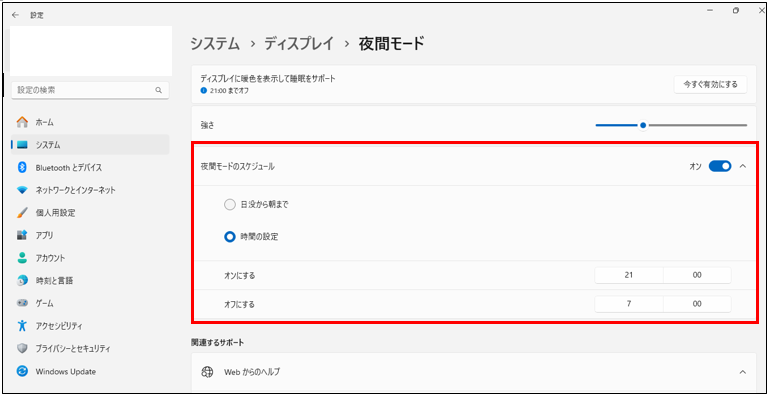
Task: Collapse the 夜間モードのスケジュール section chevron
Action: click(x=743, y=166)
